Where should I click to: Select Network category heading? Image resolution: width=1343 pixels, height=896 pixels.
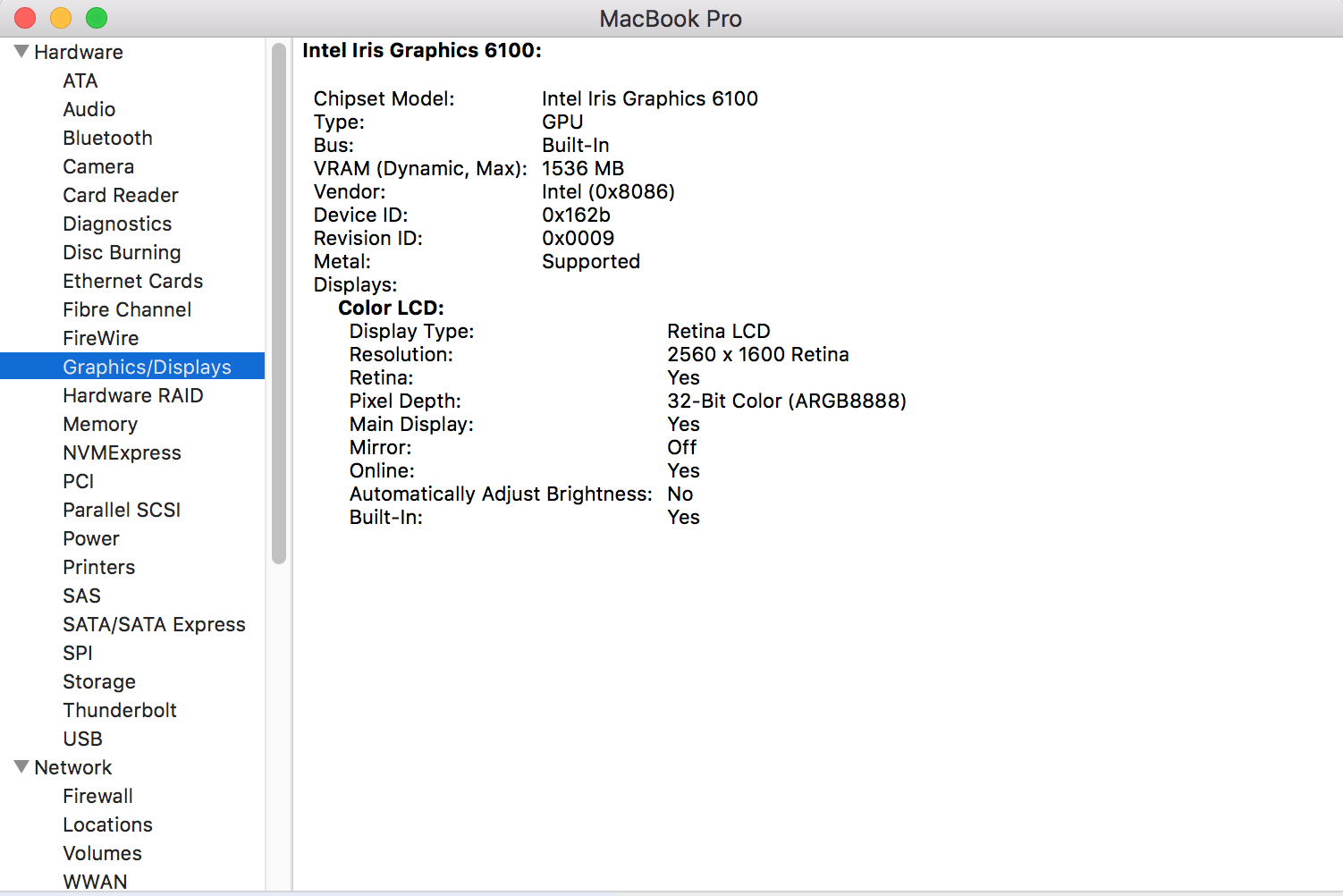tap(73, 767)
